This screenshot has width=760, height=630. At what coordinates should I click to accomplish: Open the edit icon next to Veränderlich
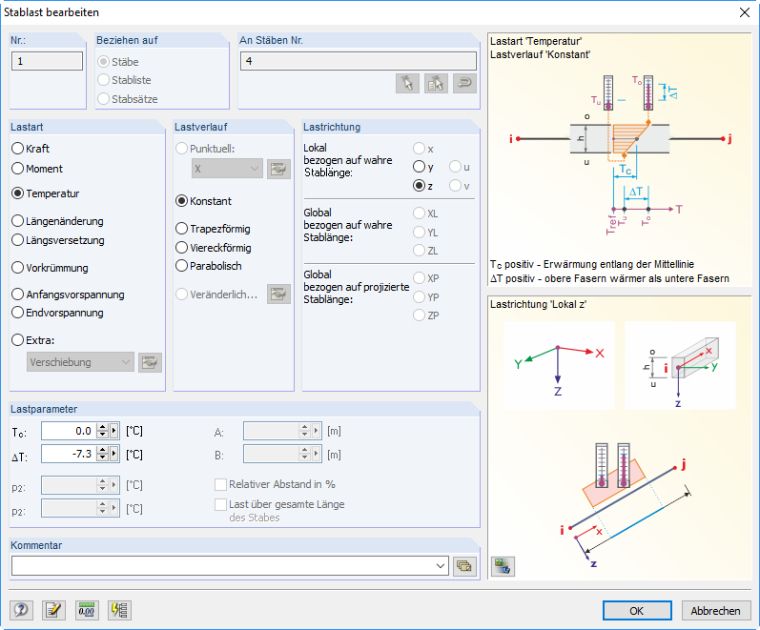pos(279,294)
